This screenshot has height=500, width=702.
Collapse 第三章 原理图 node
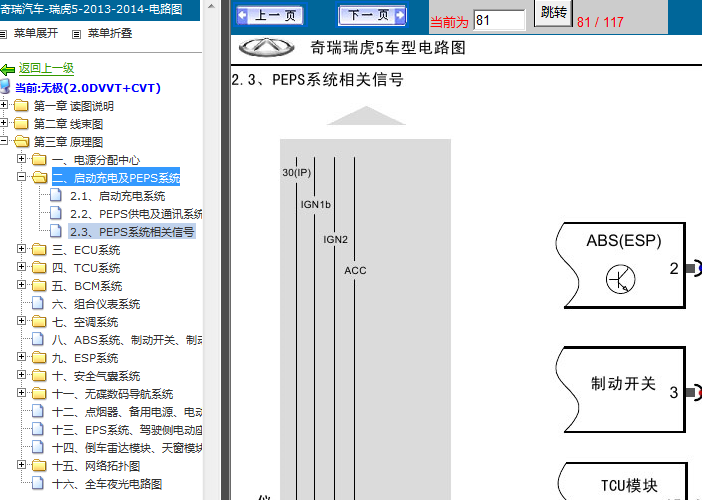point(4,141)
